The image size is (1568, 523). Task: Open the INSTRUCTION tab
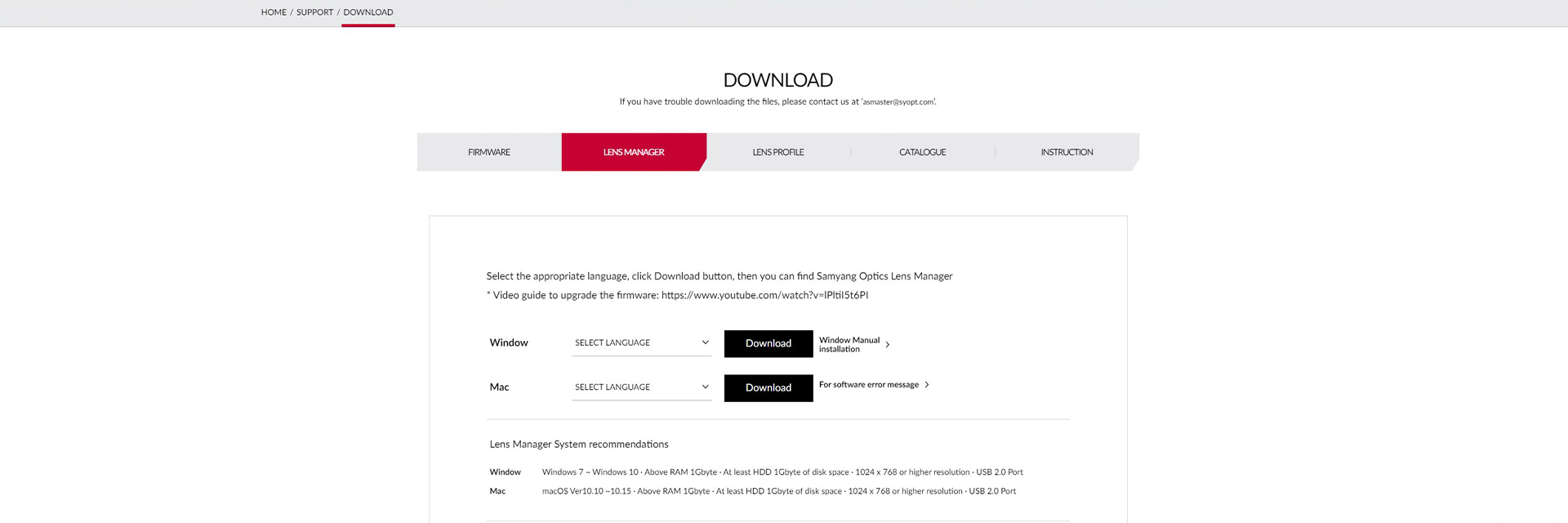coord(1067,152)
